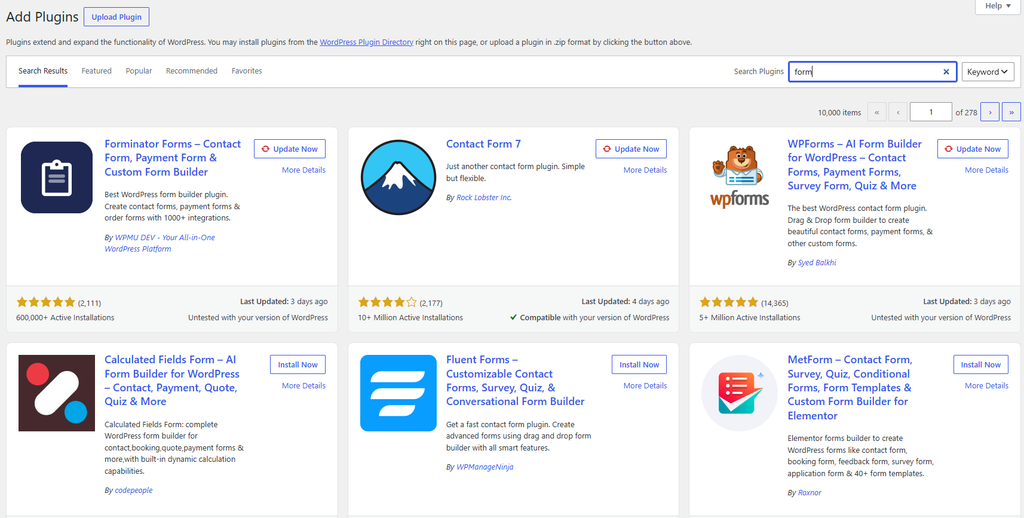Switch to the Search Results tab
The height and width of the screenshot is (518, 1024).
42,71
